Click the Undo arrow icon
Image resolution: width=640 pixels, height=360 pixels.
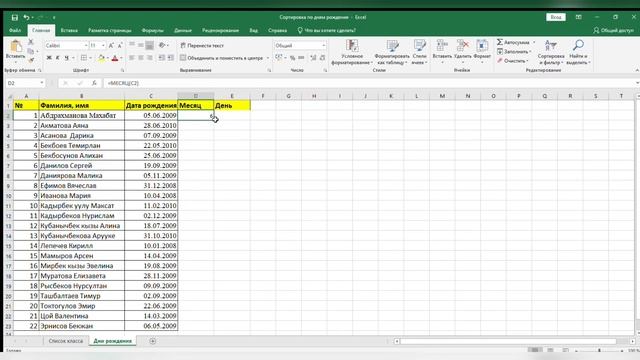coord(27,18)
